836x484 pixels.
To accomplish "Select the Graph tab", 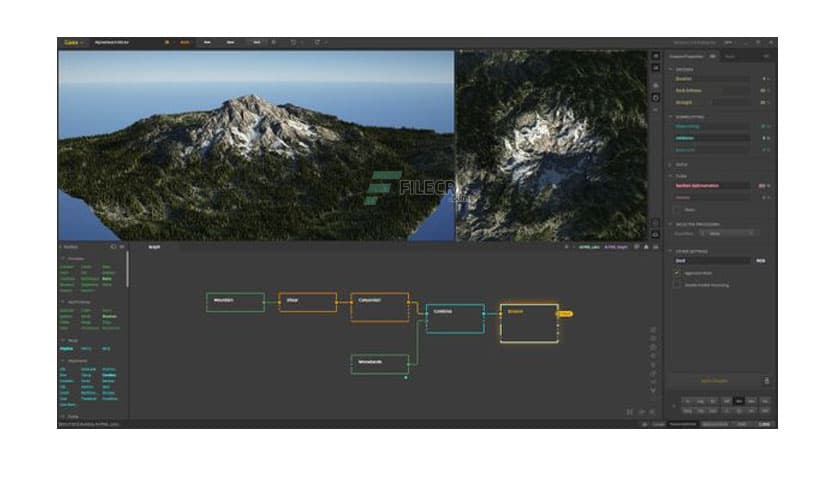I will coord(154,246).
